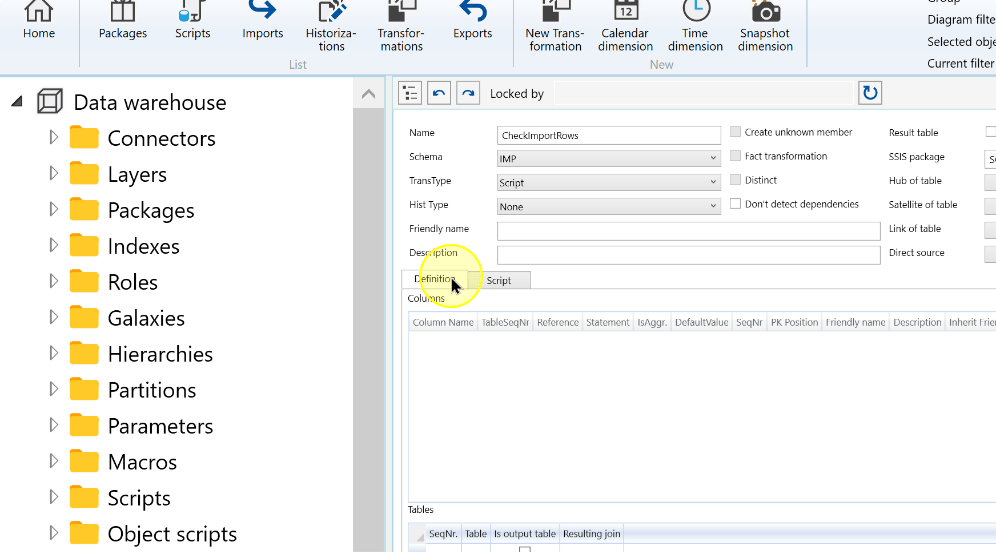Click the Undo arrow button
This screenshot has height=552, width=996.
point(439,93)
